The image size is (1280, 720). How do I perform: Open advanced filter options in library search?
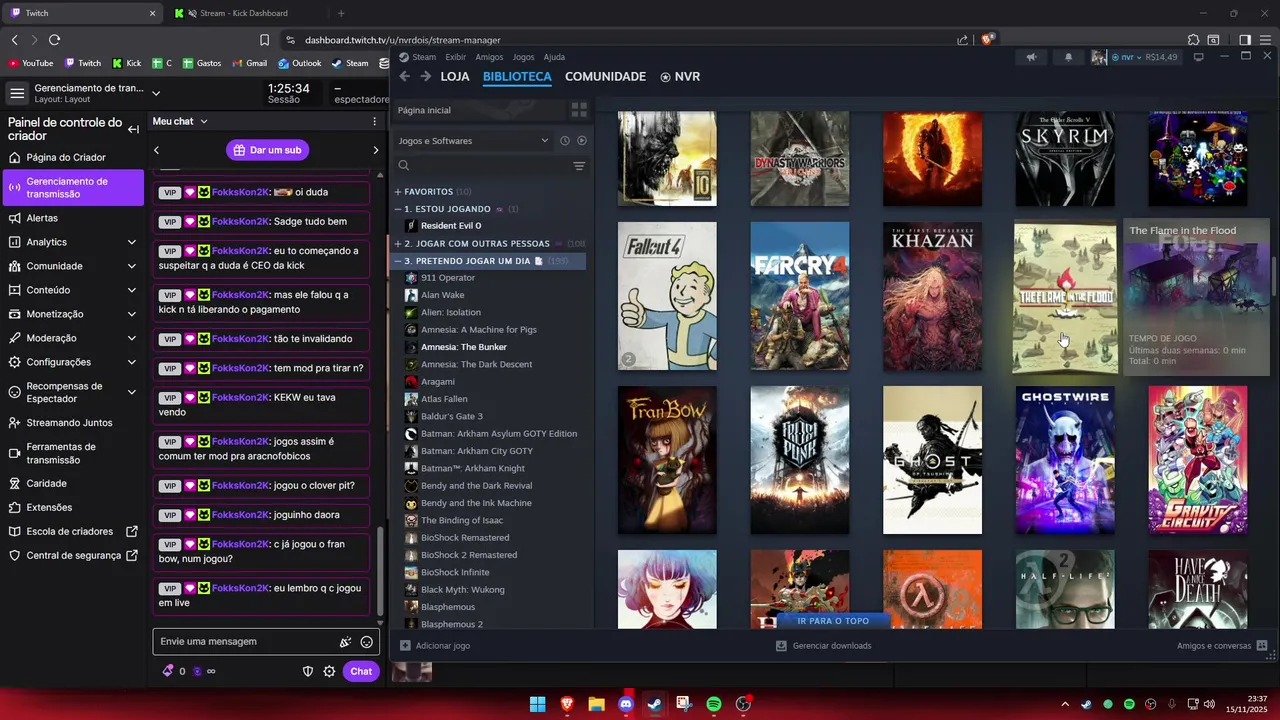[579, 166]
